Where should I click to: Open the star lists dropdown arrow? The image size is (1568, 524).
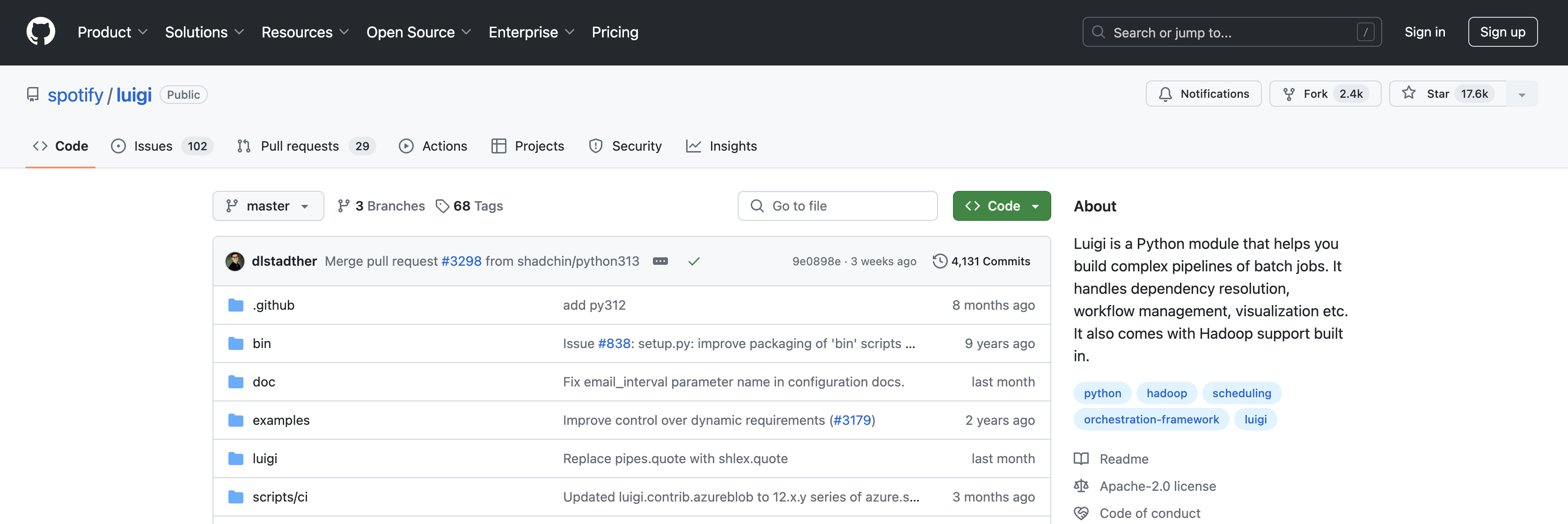click(x=1522, y=95)
